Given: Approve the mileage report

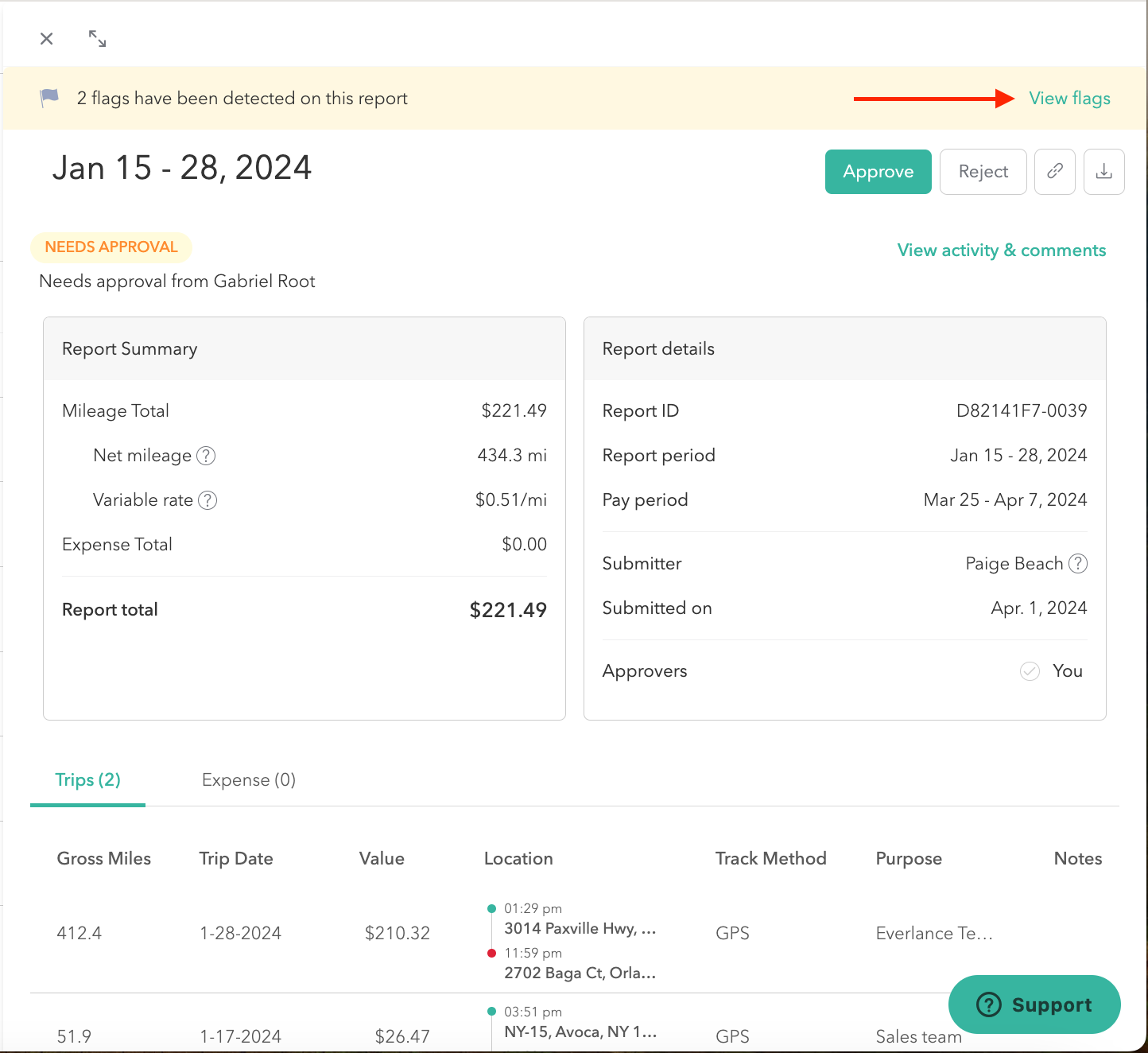Looking at the screenshot, I should click(878, 172).
